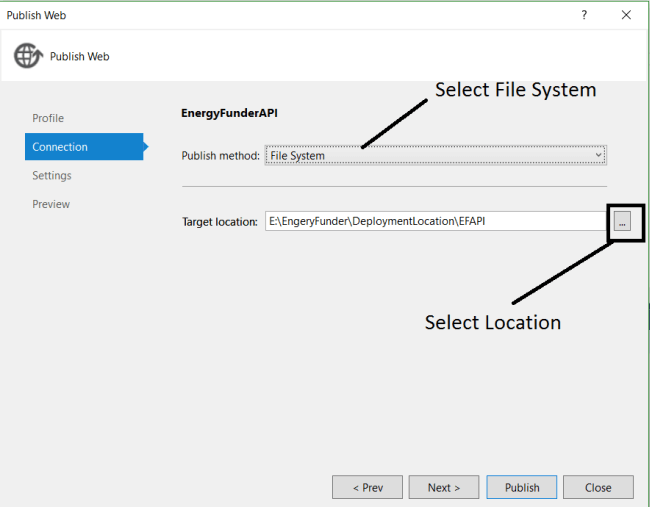Click the Publish Web title bar text
The width and height of the screenshot is (650, 507).
(x=37, y=15)
